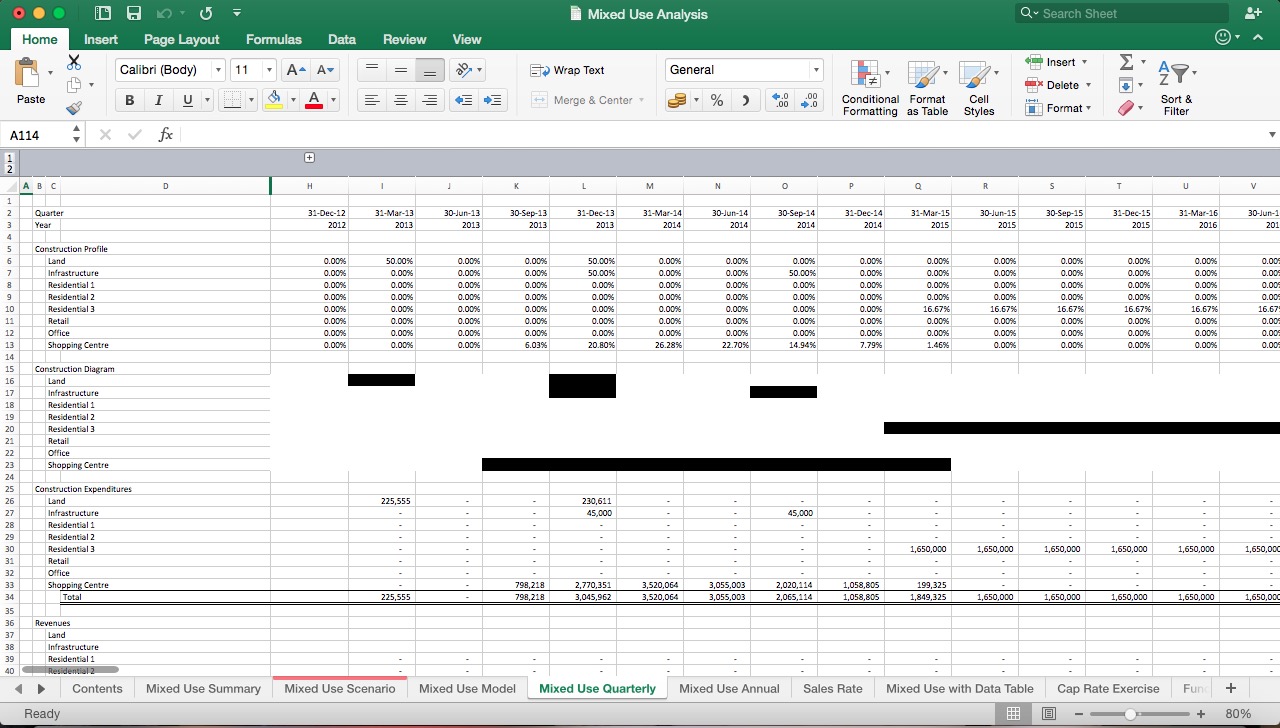Open the General number format dropdown
The width and height of the screenshot is (1280, 728).
pyautogui.click(x=816, y=70)
